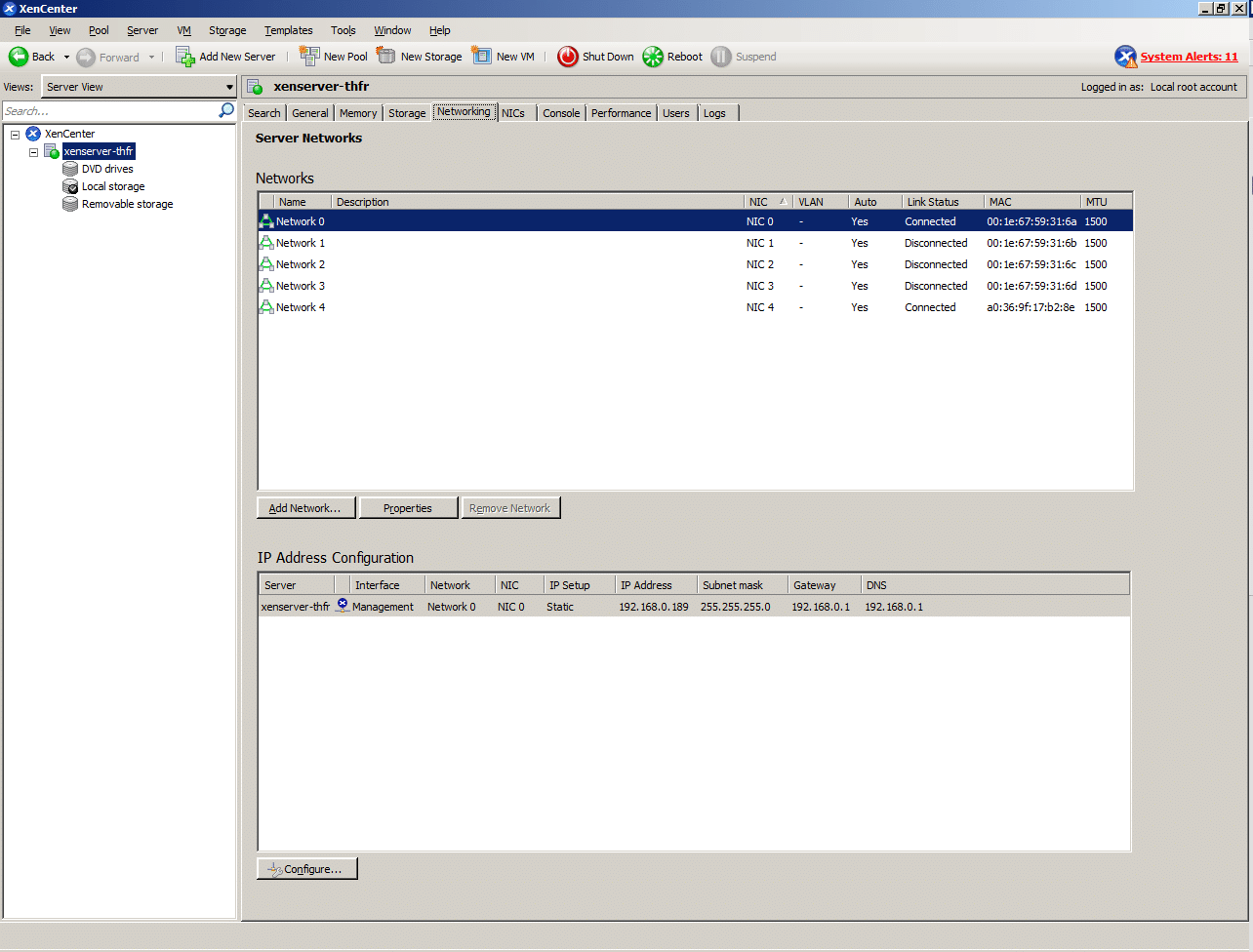Open the Forward history dropdown arrow

tap(151, 58)
